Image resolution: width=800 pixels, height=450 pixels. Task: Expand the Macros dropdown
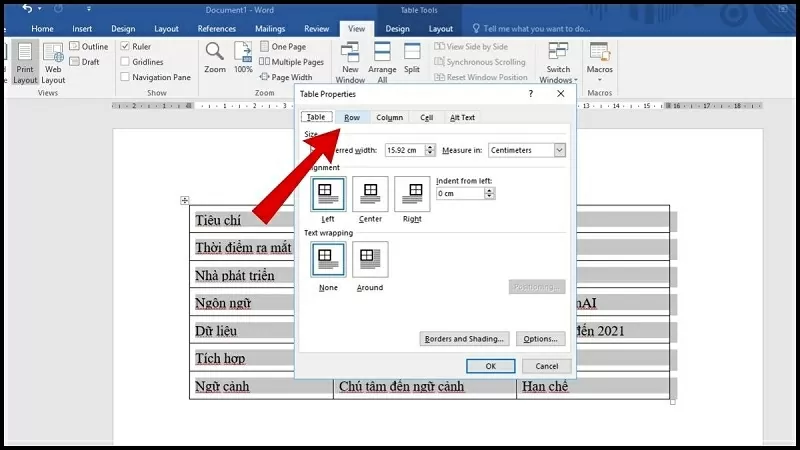[600, 80]
